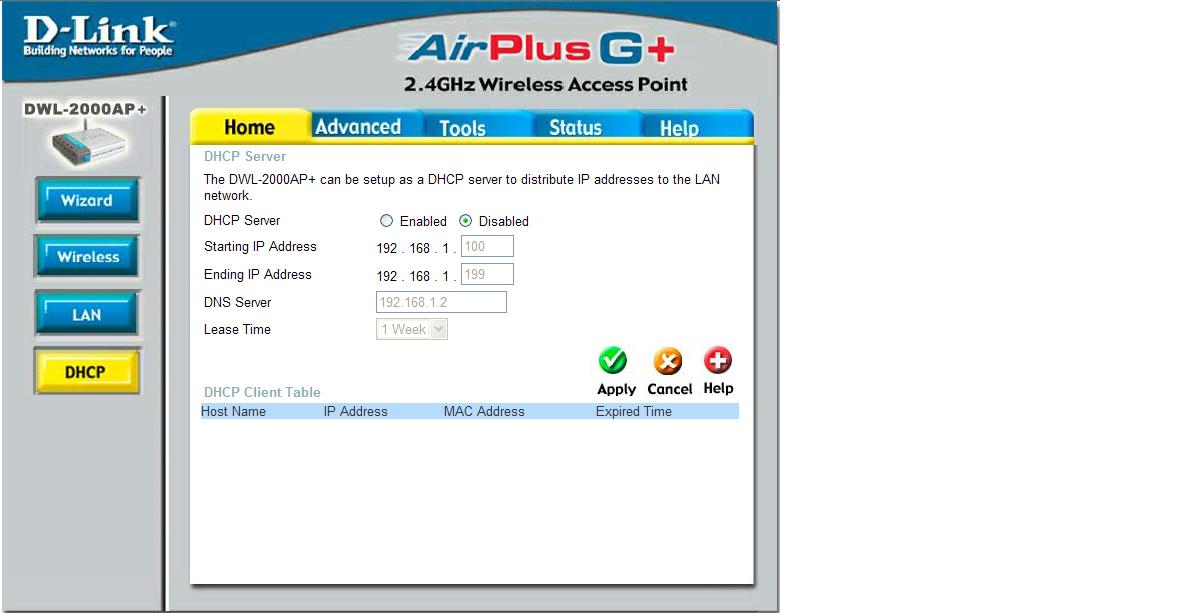The height and width of the screenshot is (613, 1181).
Task: Click the Starting IP Address last octet field
Action: (x=487, y=246)
